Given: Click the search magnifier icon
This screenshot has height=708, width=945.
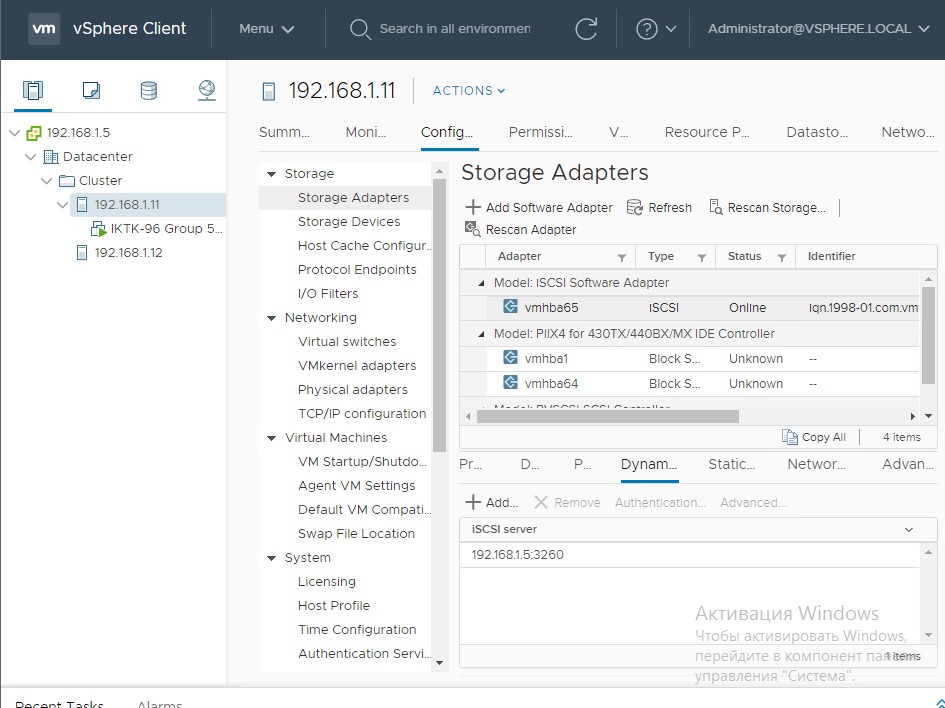Looking at the screenshot, I should click(360, 29).
